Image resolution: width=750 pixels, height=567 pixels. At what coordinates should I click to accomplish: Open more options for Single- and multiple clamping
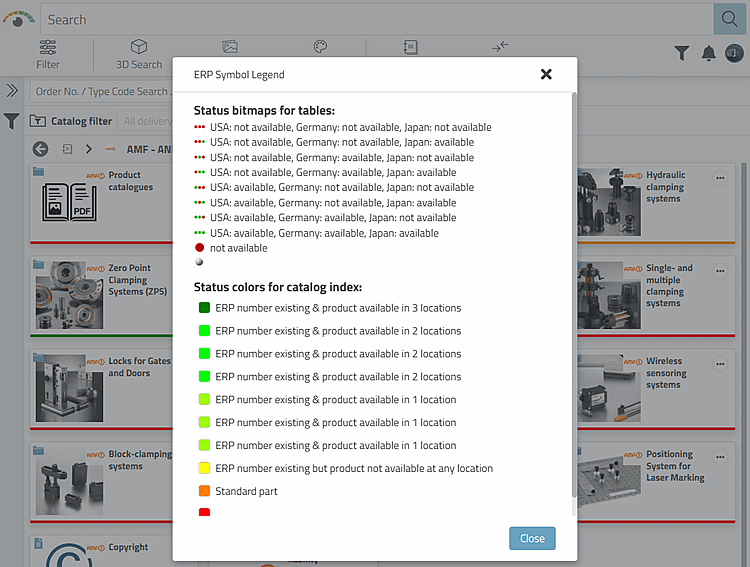720,271
